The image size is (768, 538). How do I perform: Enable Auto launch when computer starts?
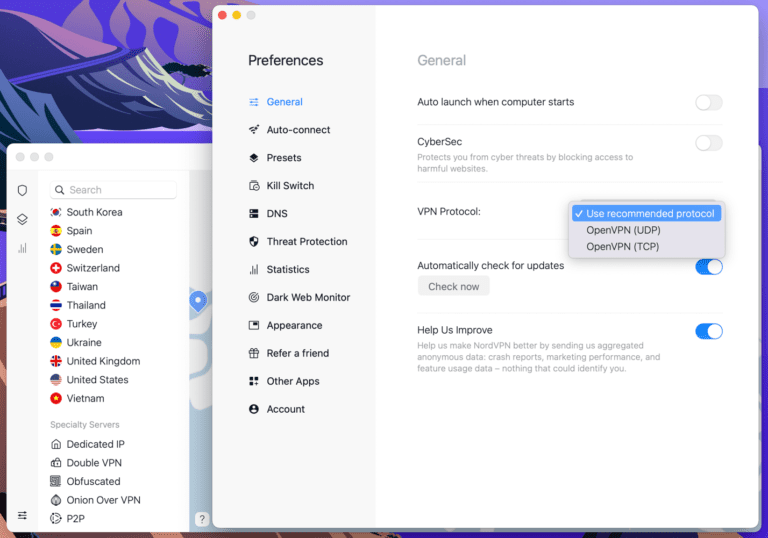click(x=708, y=102)
